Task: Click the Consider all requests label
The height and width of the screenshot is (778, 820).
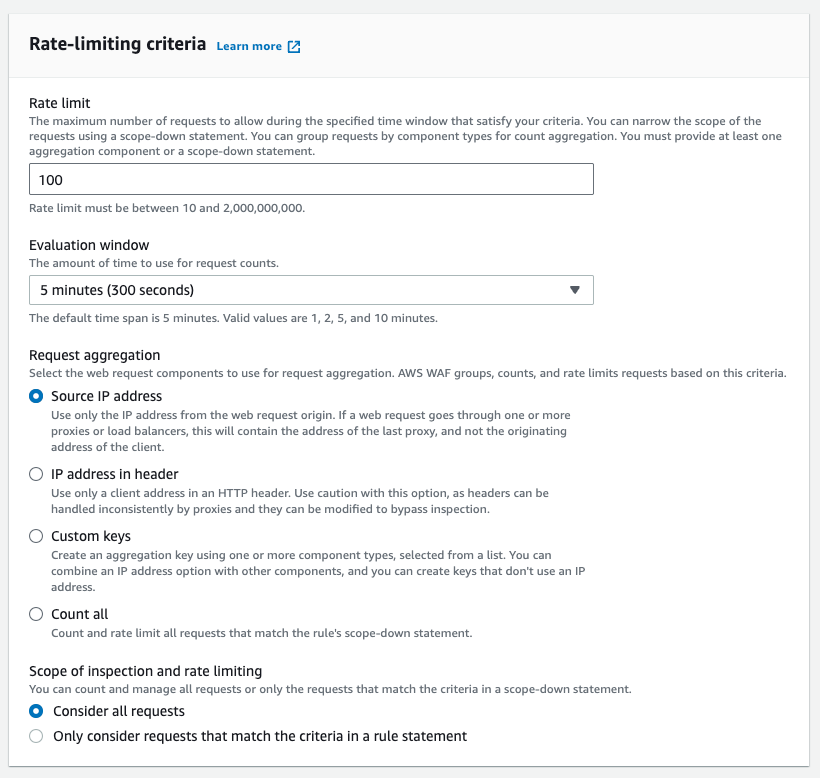Action: click(119, 711)
